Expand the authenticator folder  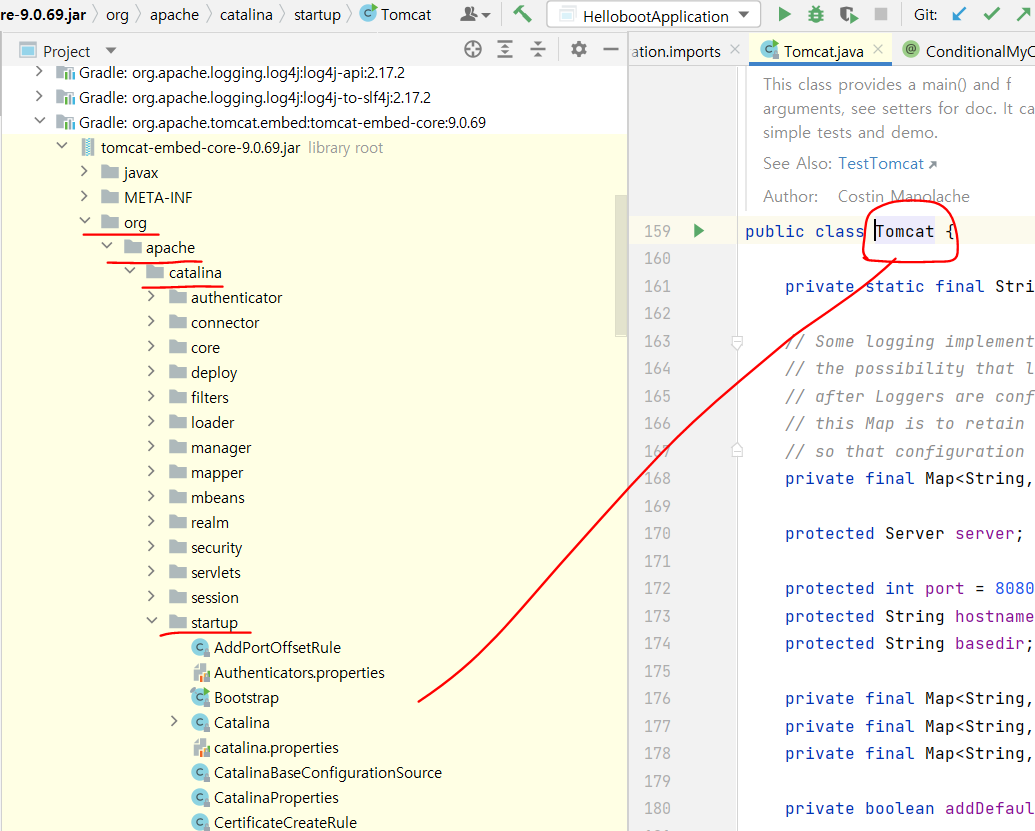pyautogui.click(x=151, y=297)
